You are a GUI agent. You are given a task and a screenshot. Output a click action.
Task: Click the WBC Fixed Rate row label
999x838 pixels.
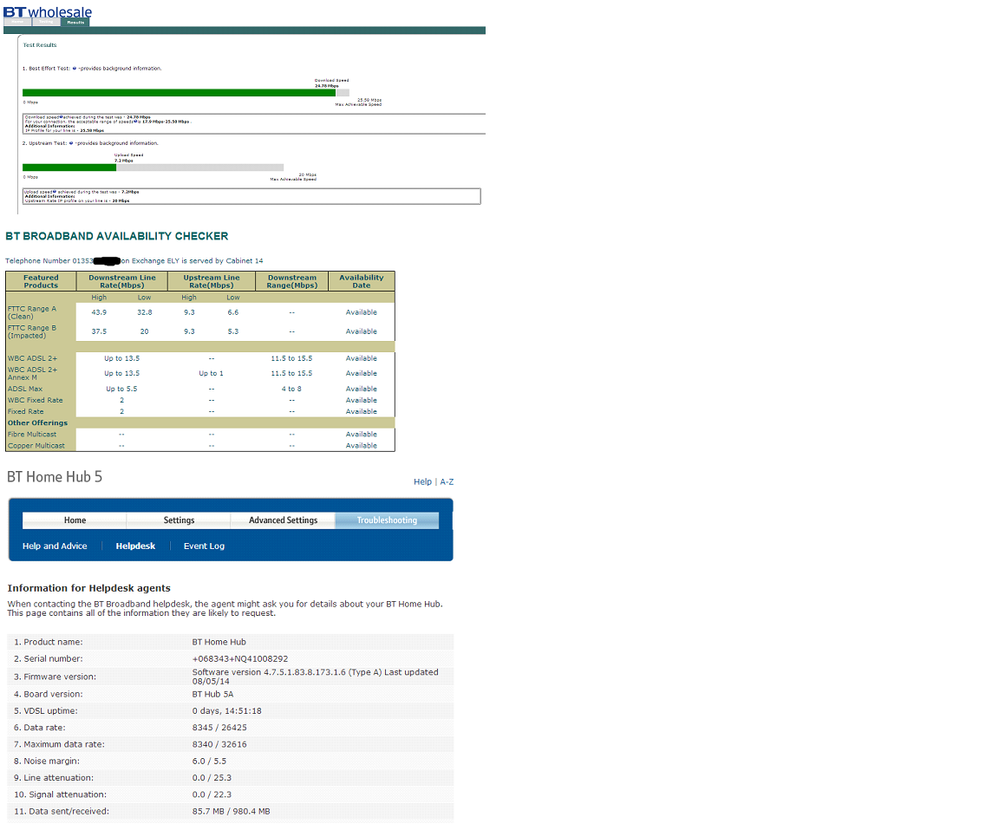35,400
